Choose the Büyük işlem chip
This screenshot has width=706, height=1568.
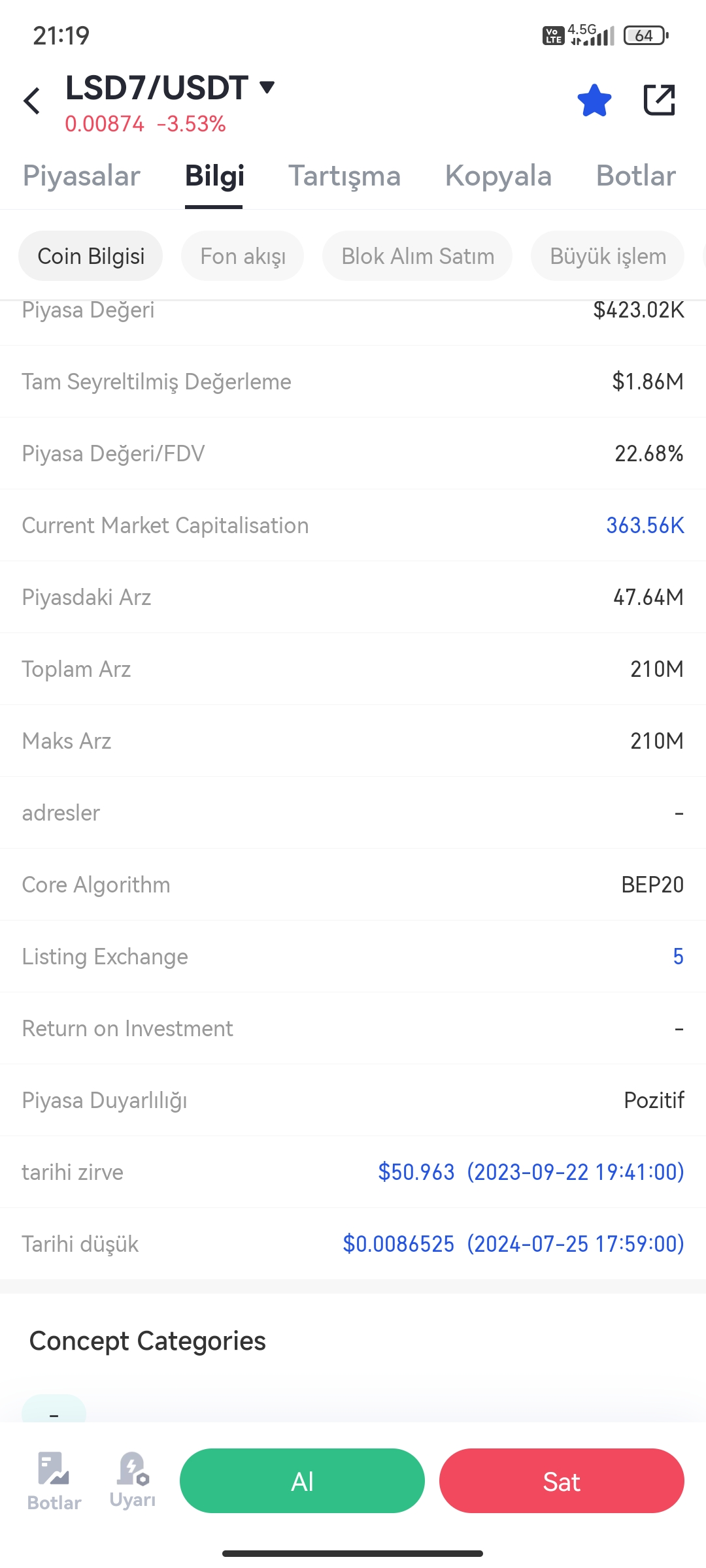(608, 256)
